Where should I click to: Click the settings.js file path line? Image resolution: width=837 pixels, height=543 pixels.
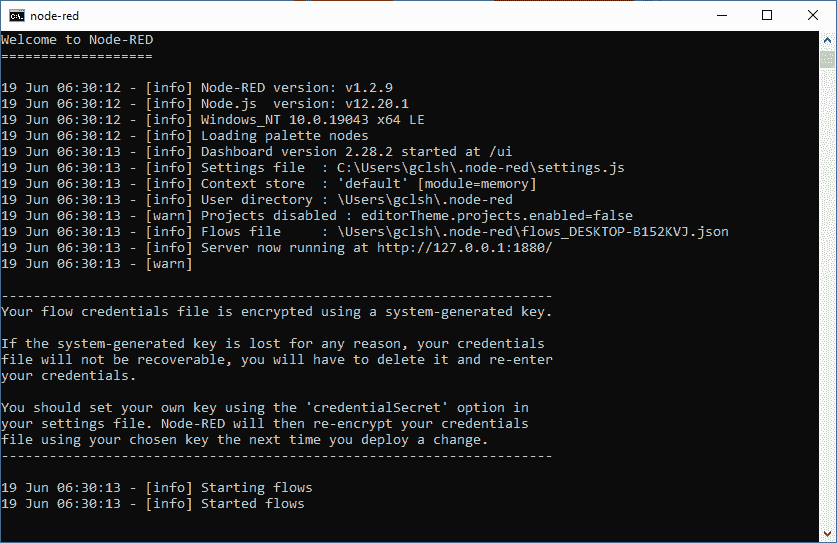click(x=313, y=168)
